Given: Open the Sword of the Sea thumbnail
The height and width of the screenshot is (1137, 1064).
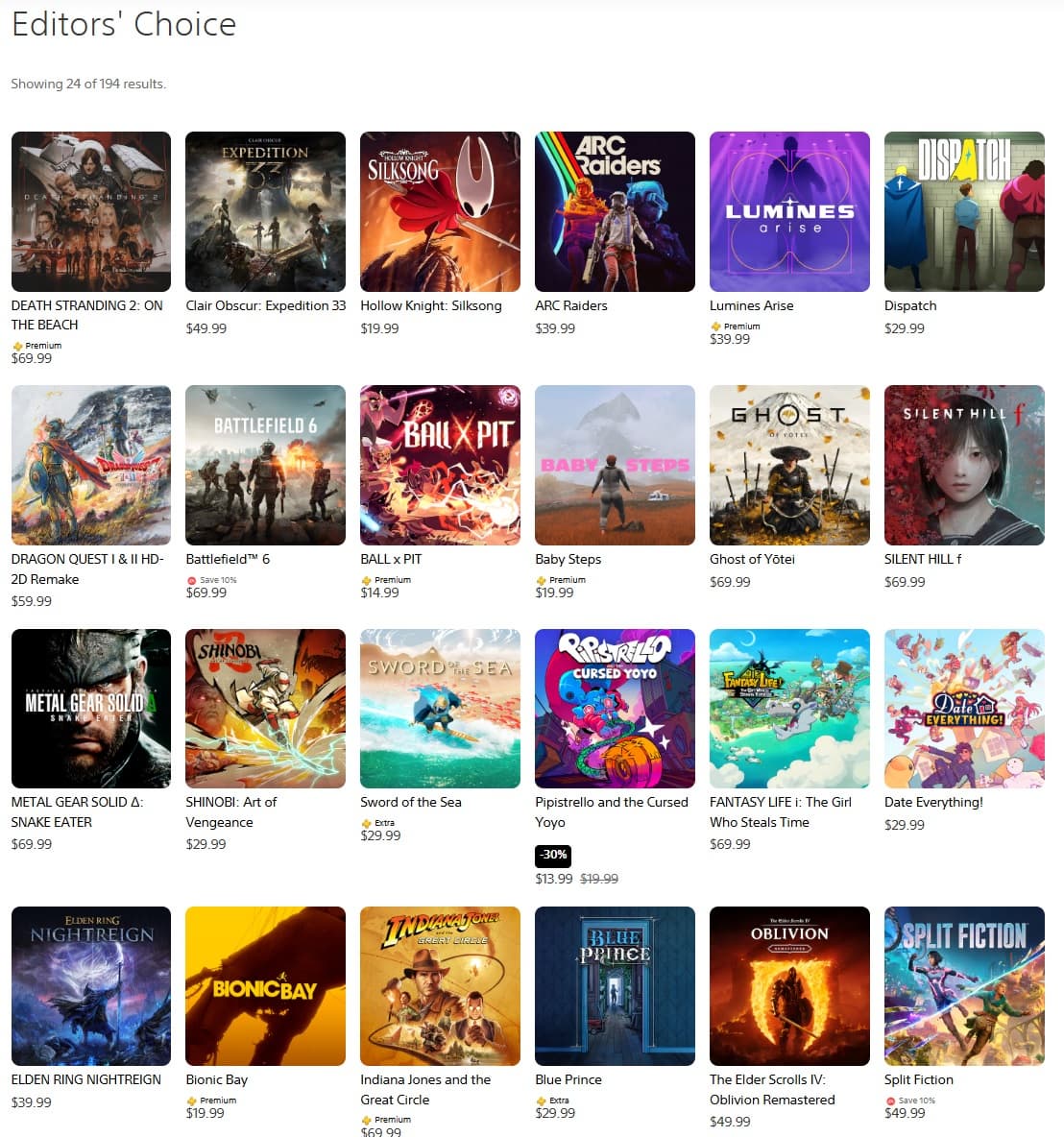Looking at the screenshot, I should [440, 709].
